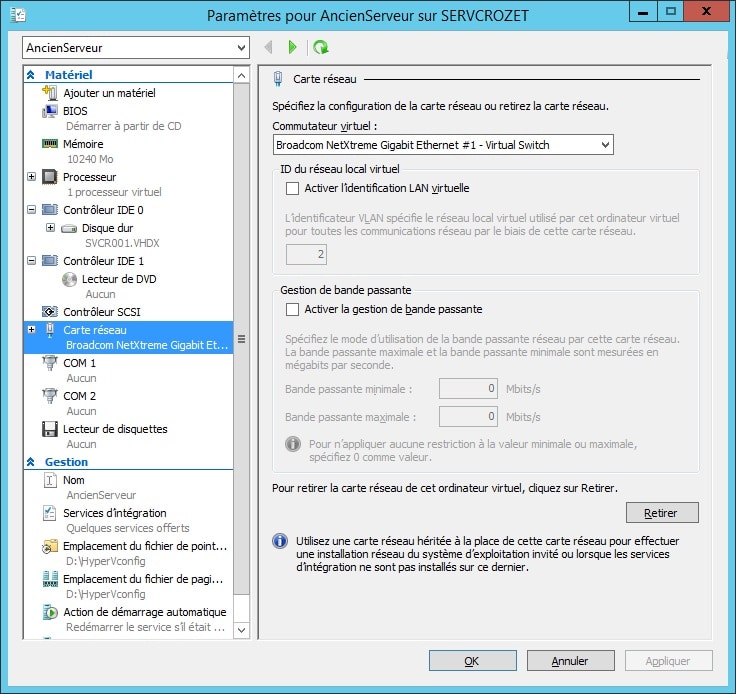Image resolution: width=736 pixels, height=694 pixels.
Task: Click the Mémoire RAM icon
Action: click(50, 144)
